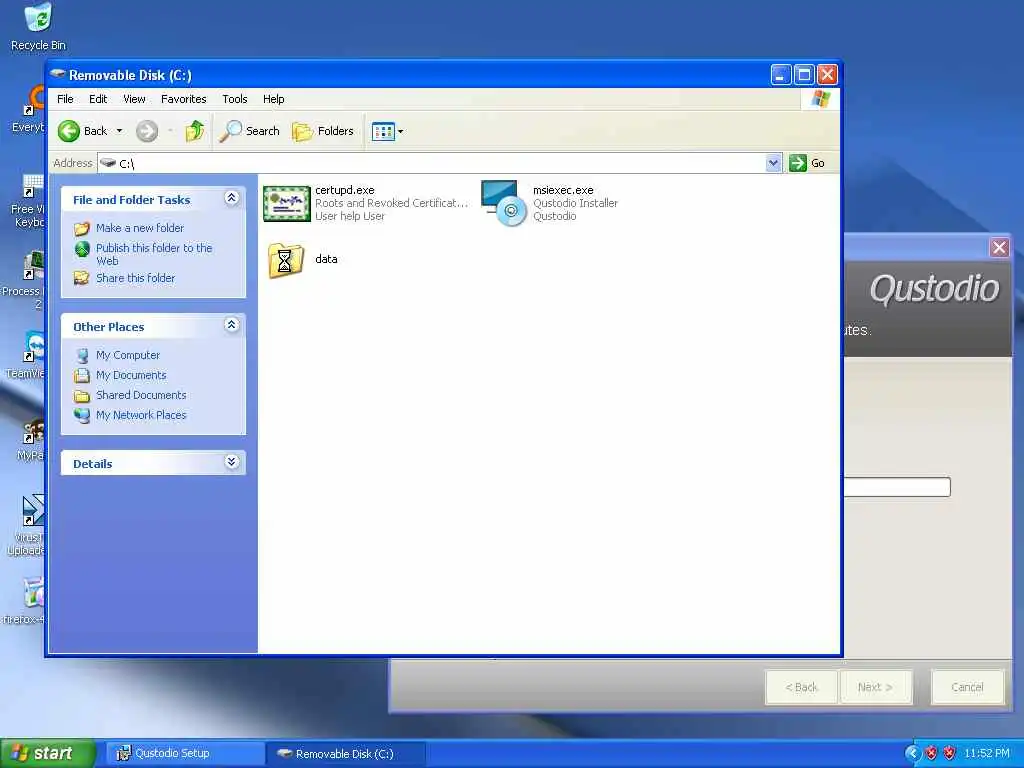Collapse the File and Folder Tasks panel
This screenshot has height=768, width=1024.
click(231, 199)
